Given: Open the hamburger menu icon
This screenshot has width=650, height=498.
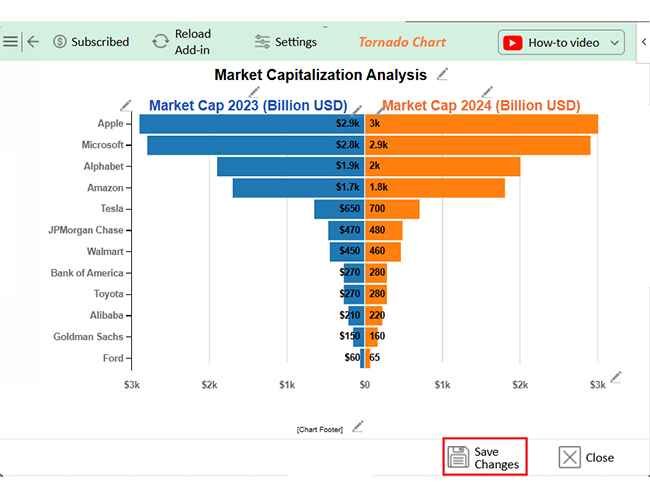Looking at the screenshot, I should pyautogui.click(x=10, y=41).
